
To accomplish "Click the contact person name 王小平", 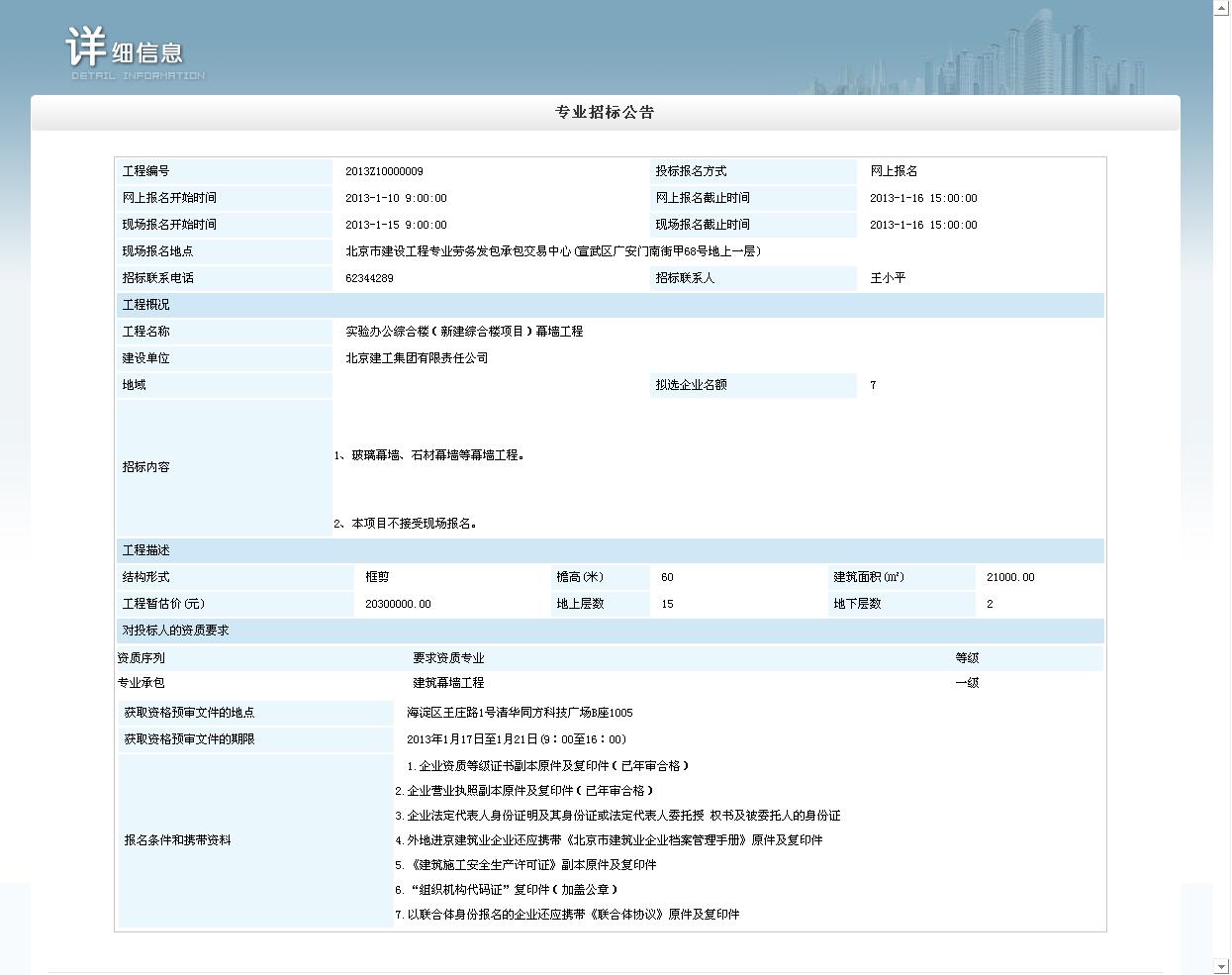I will pos(888,279).
